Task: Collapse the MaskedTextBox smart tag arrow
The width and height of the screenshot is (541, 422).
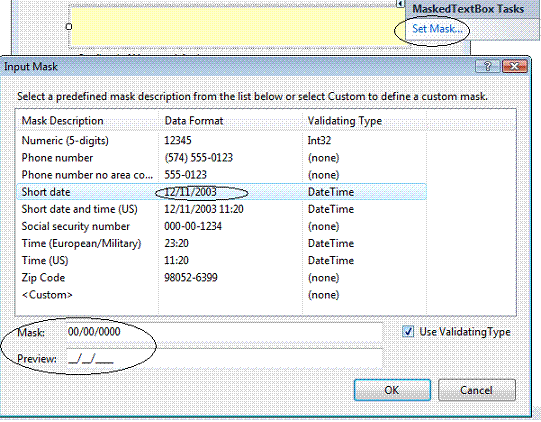Action: tap(400, 4)
